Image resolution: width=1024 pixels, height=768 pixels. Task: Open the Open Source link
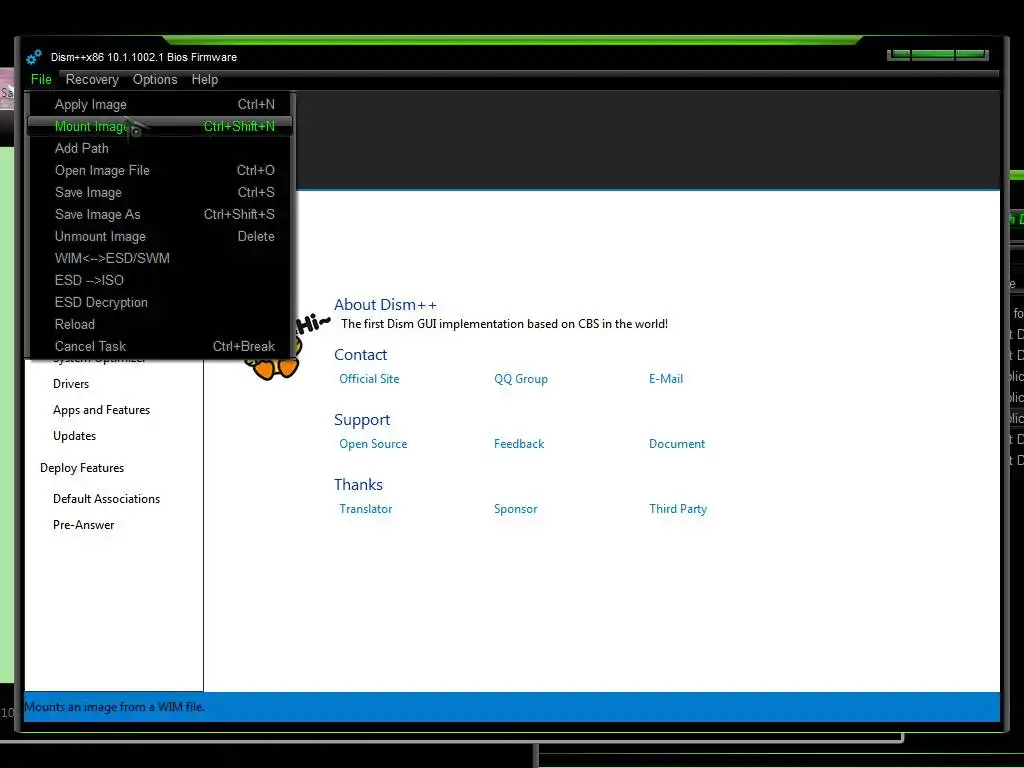pos(373,444)
